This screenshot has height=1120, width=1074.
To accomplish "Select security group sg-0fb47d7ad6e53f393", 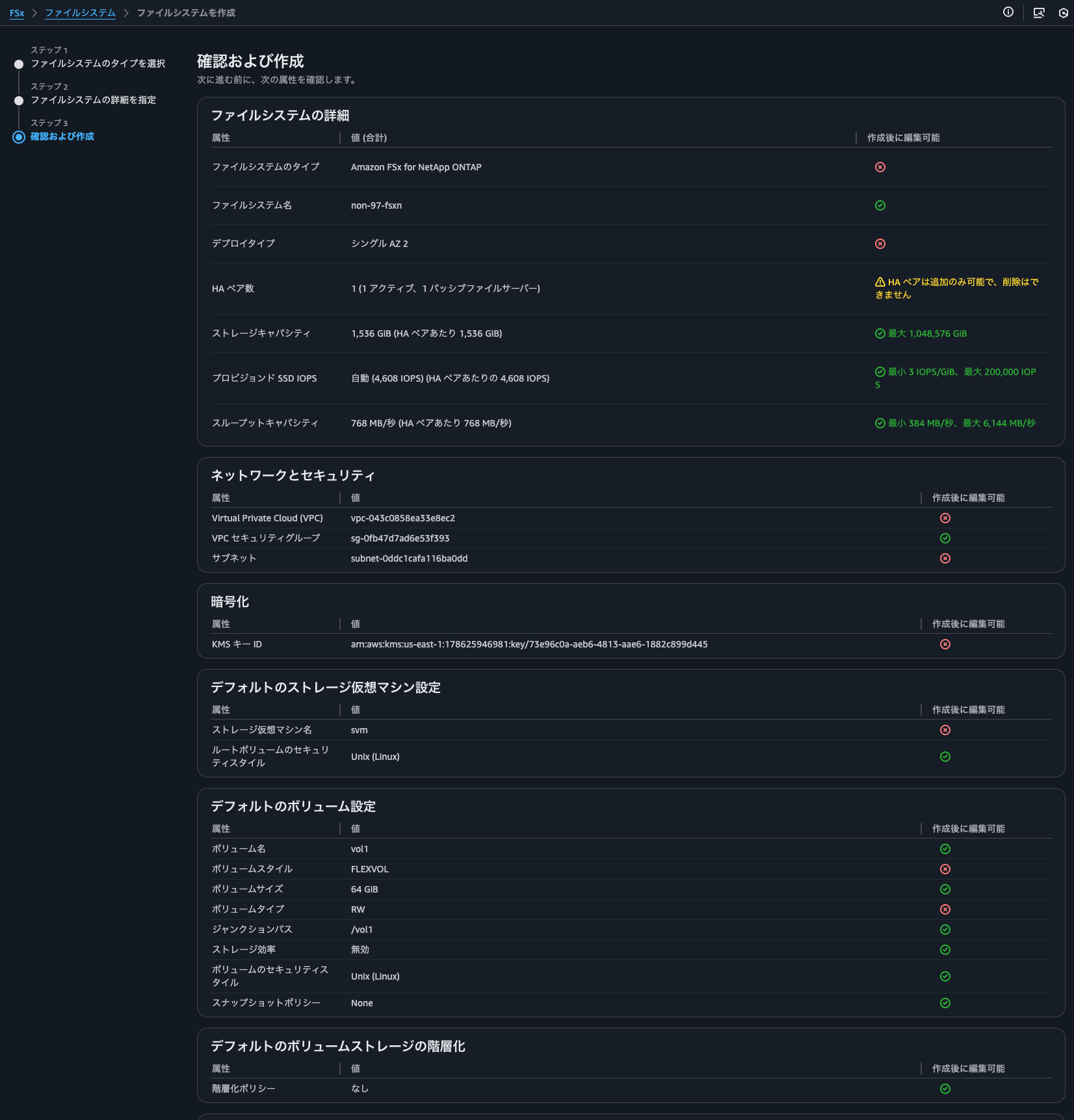I will pyautogui.click(x=400, y=538).
